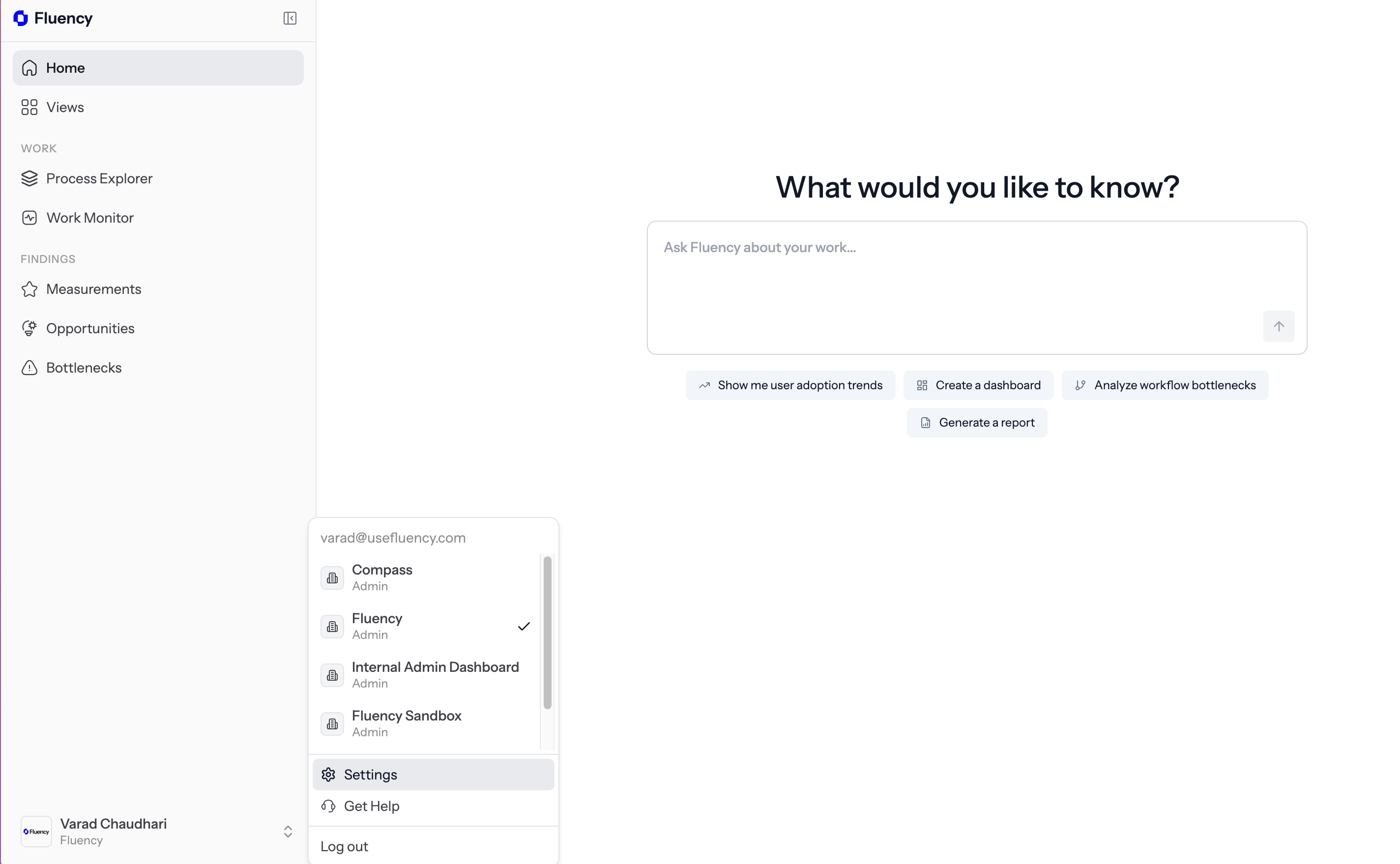Click the Fluency logo icon
This screenshot has height=864, width=1400.
pos(21,18)
